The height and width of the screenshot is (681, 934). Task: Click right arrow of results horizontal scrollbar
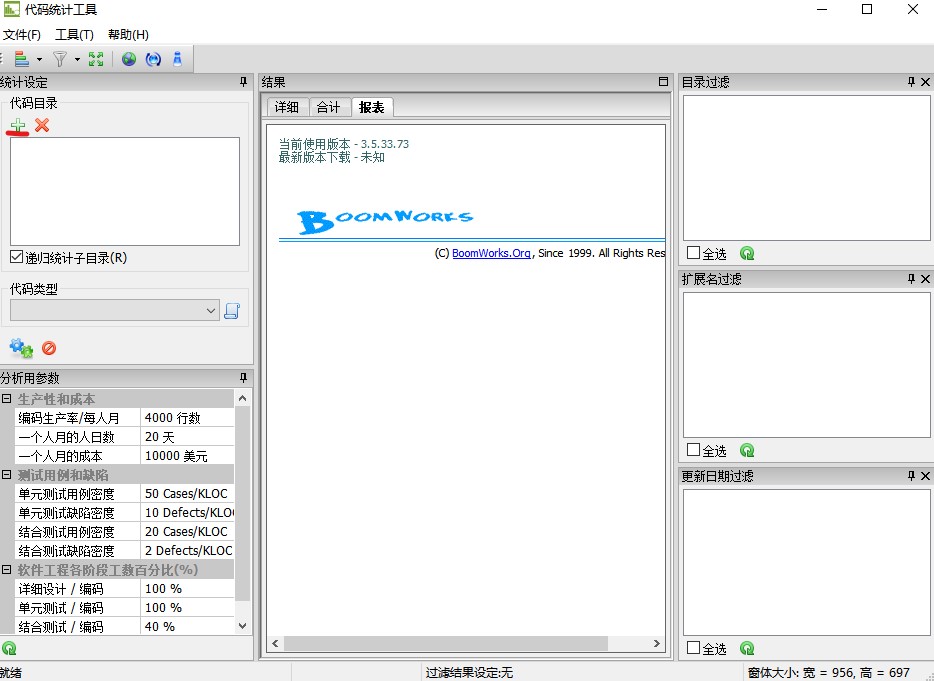(x=656, y=643)
